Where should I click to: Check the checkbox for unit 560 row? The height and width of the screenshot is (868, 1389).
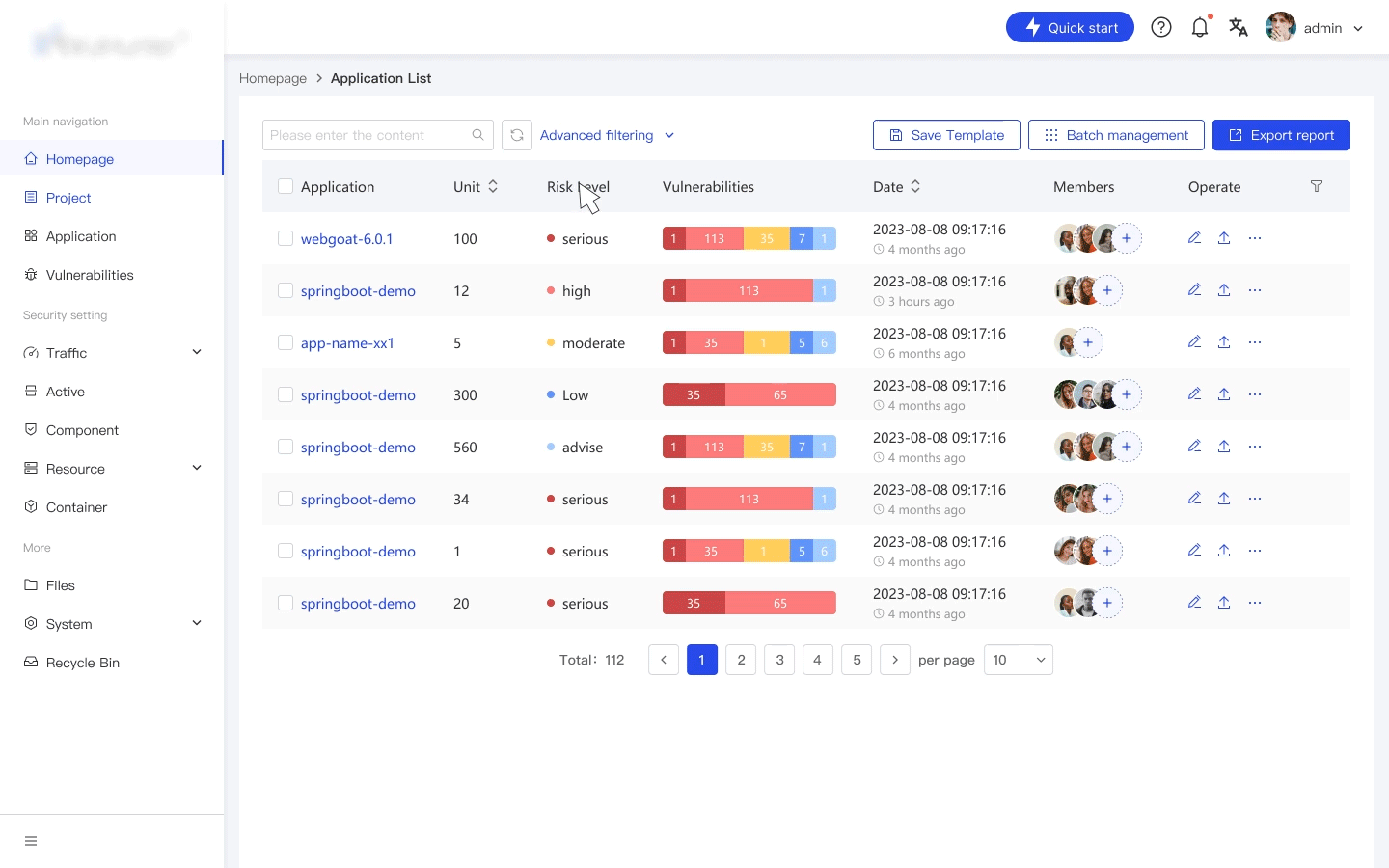click(x=286, y=447)
